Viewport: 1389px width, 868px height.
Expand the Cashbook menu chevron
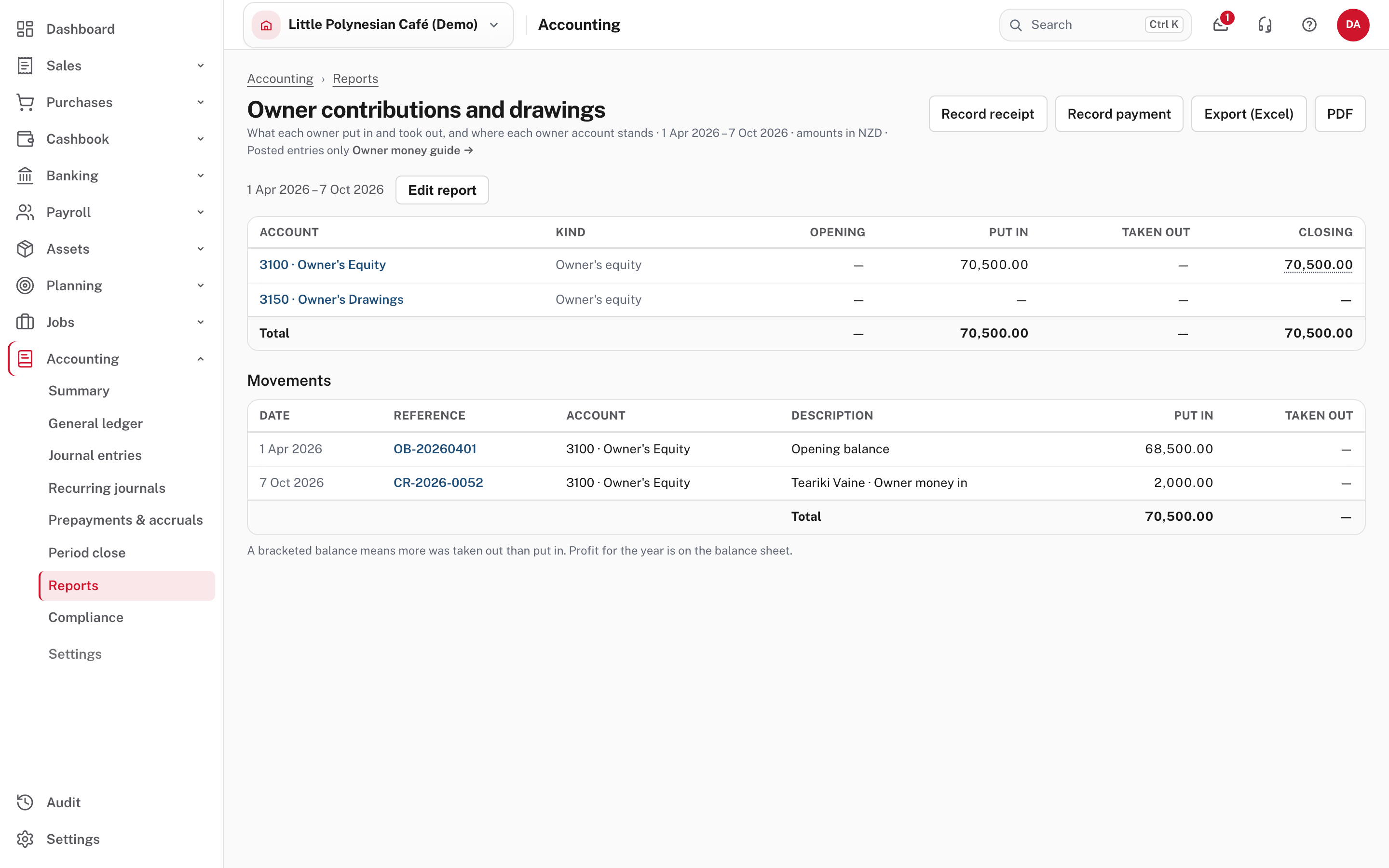pos(200,139)
